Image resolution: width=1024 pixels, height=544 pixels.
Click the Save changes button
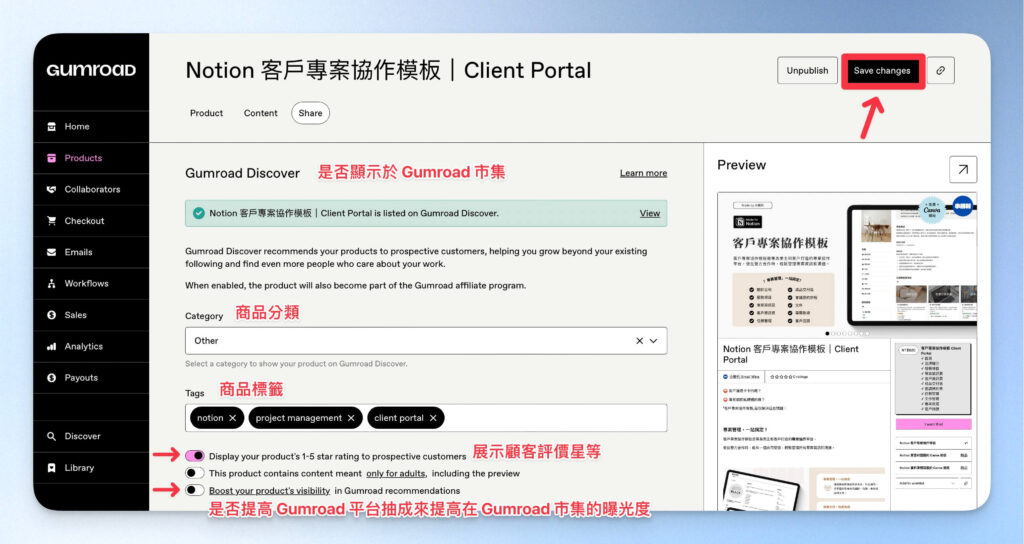click(x=882, y=71)
